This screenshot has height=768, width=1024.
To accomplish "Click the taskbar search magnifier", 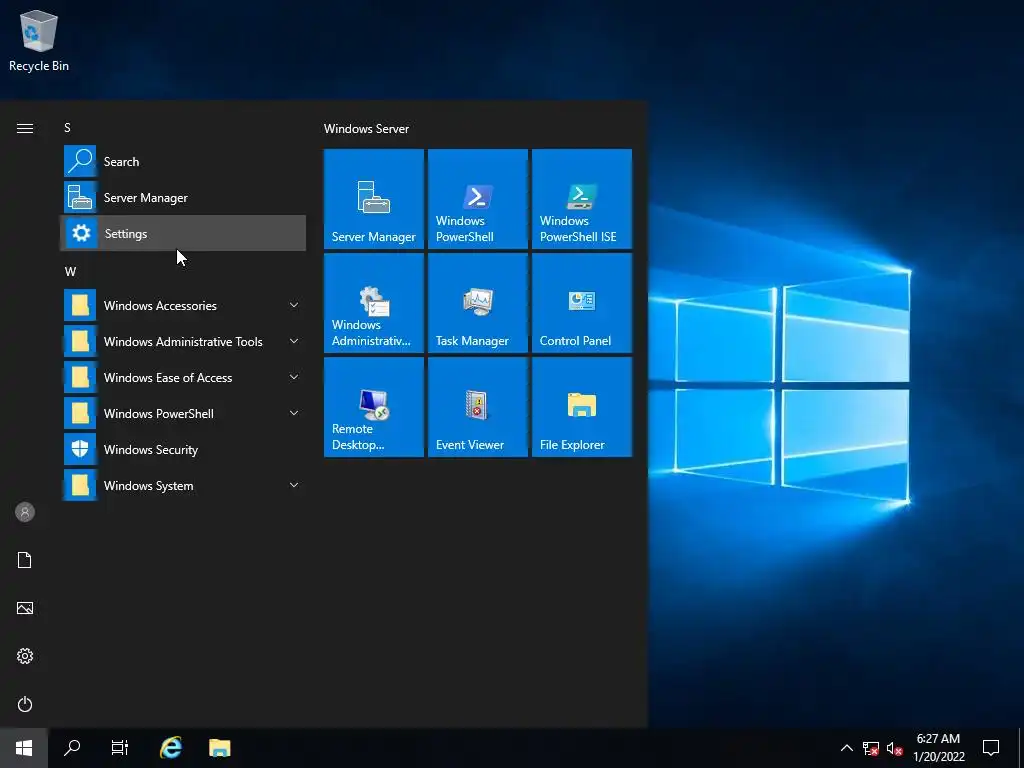I will (72, 748).
